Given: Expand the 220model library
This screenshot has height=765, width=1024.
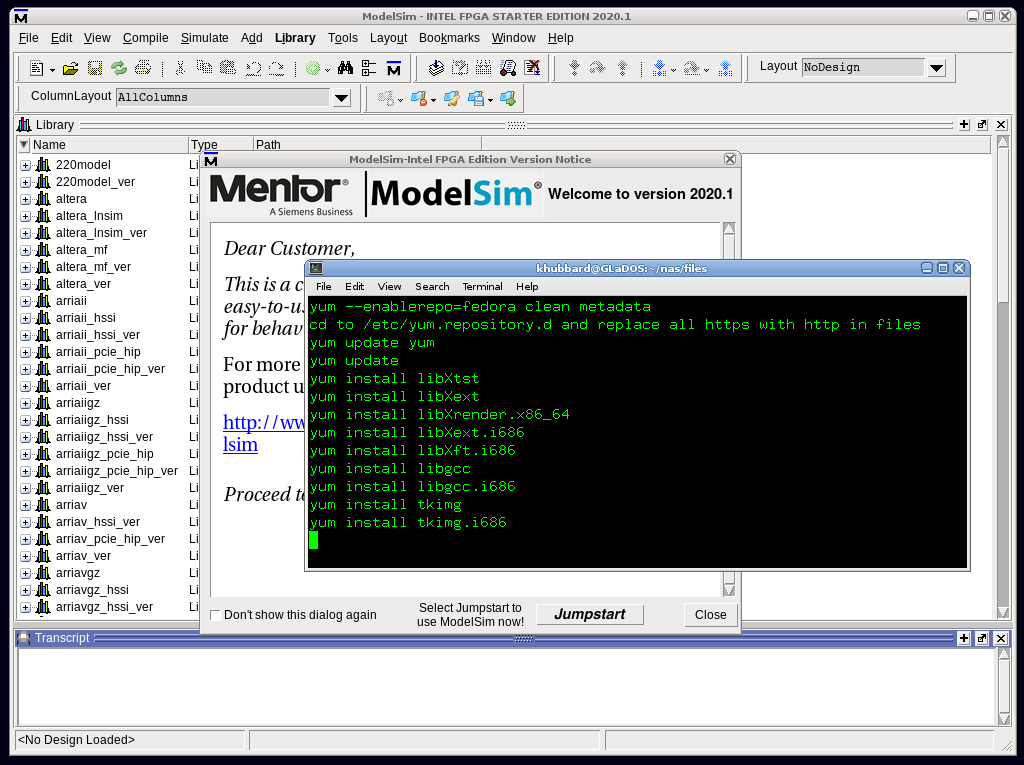Looking at the screenshot, I should click(x=25, y=165).
